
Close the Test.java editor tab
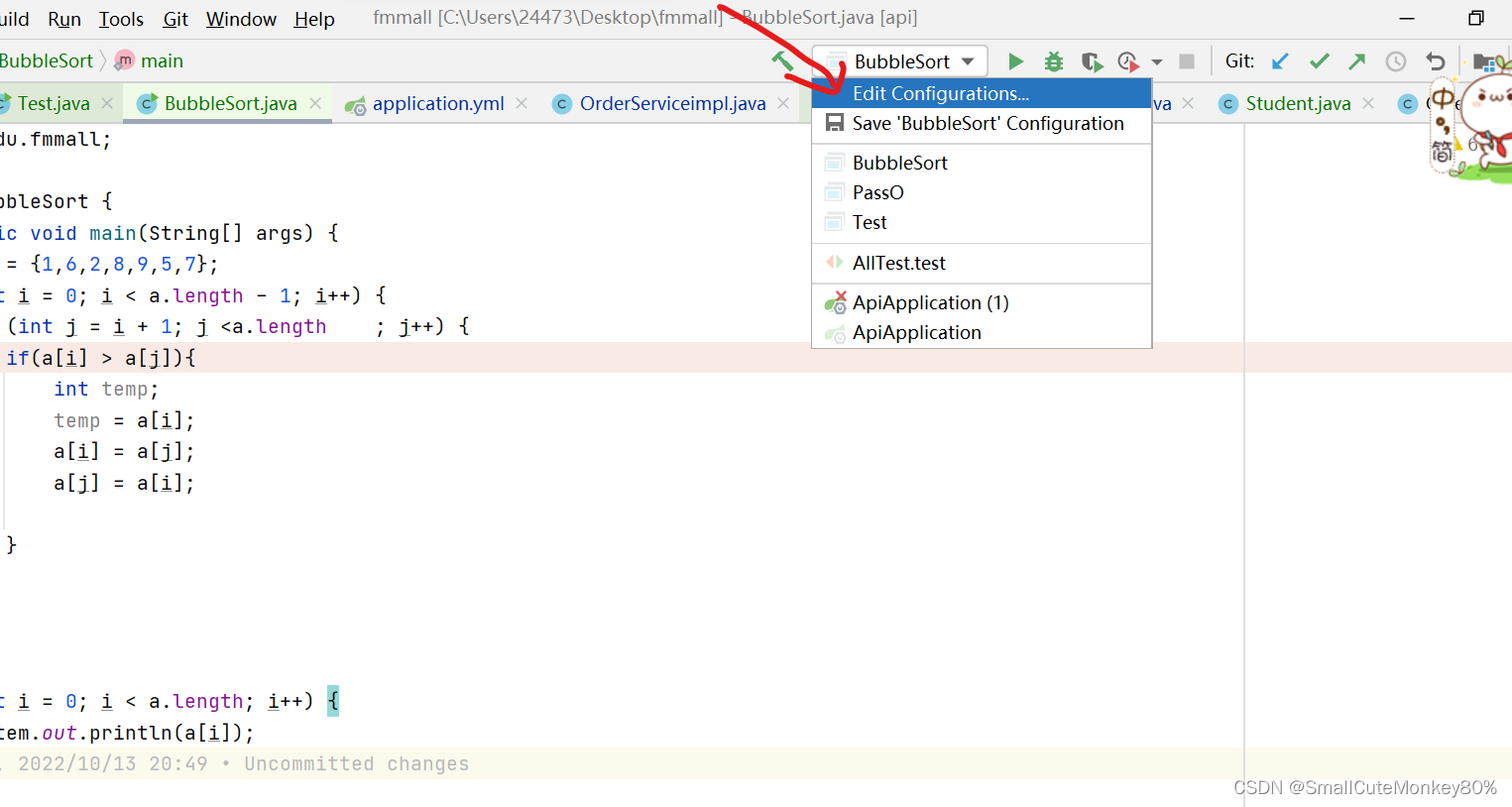point(107,103)
